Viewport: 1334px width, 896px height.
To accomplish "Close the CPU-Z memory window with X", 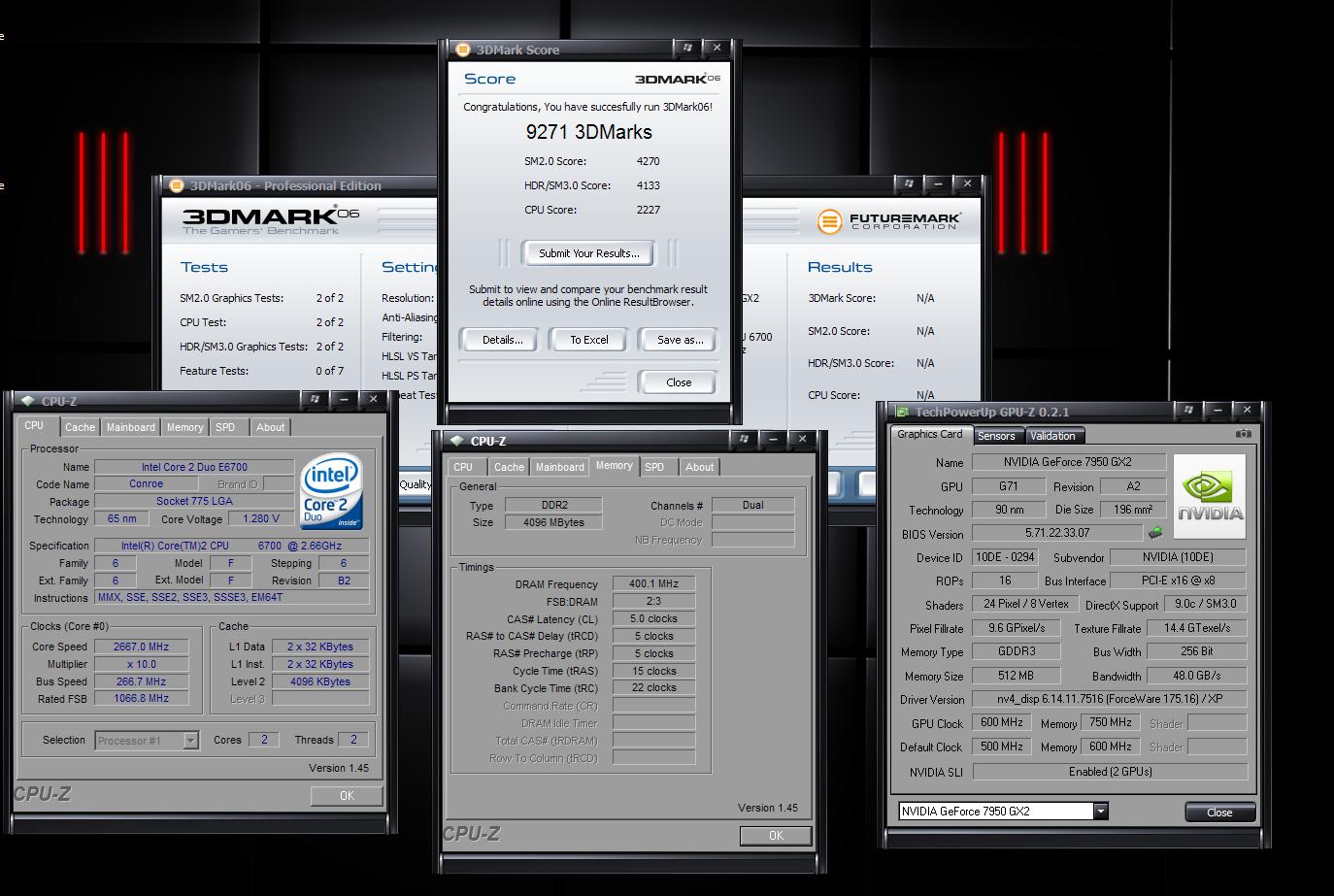I will coord(802,439).
